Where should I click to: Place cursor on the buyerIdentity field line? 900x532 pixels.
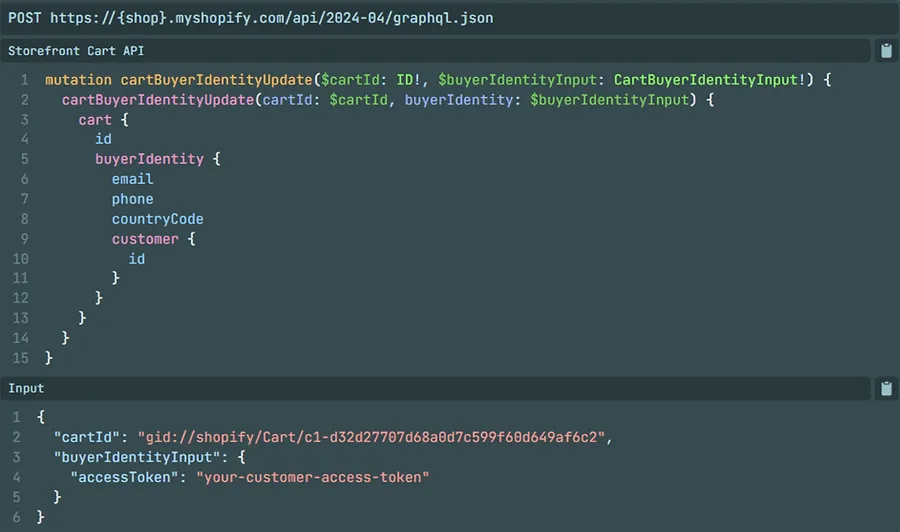click(x=149, y=159)
